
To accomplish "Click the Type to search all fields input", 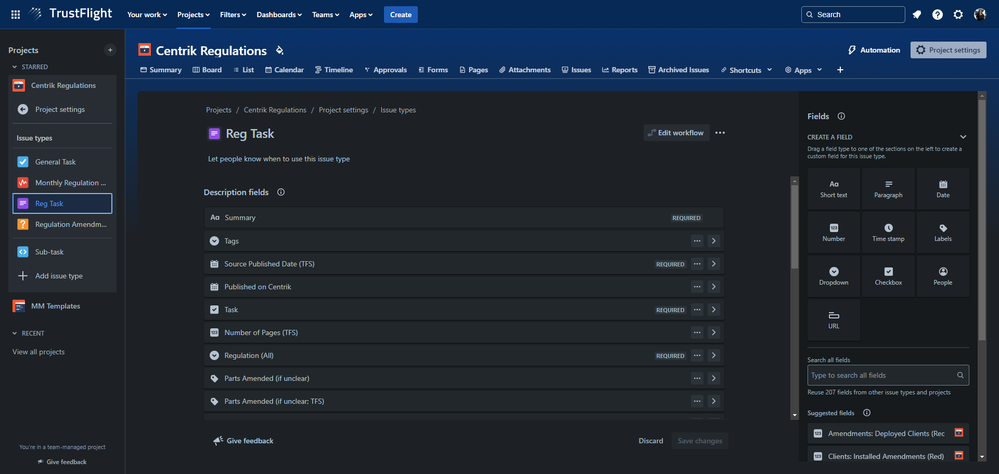I will coord(888,375).
